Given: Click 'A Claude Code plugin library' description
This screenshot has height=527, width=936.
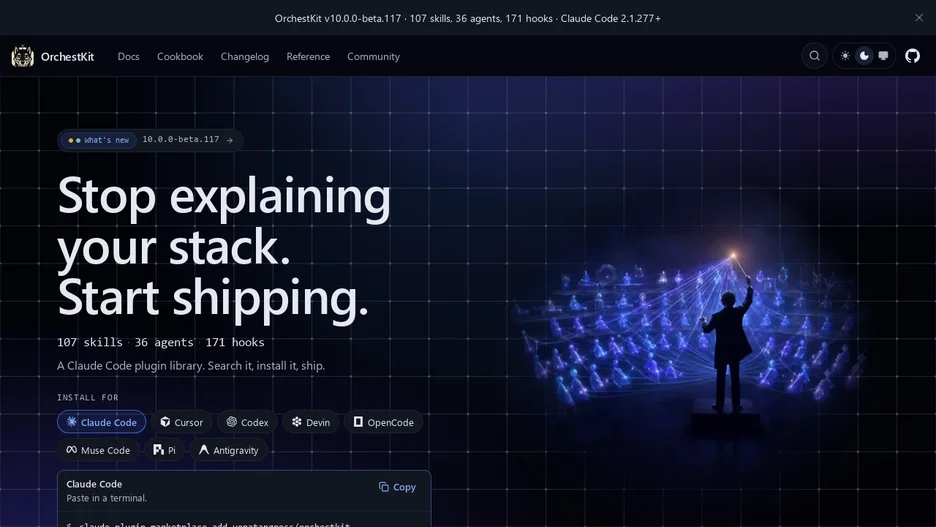Looking at the screenshot, I should pos(191,366).
